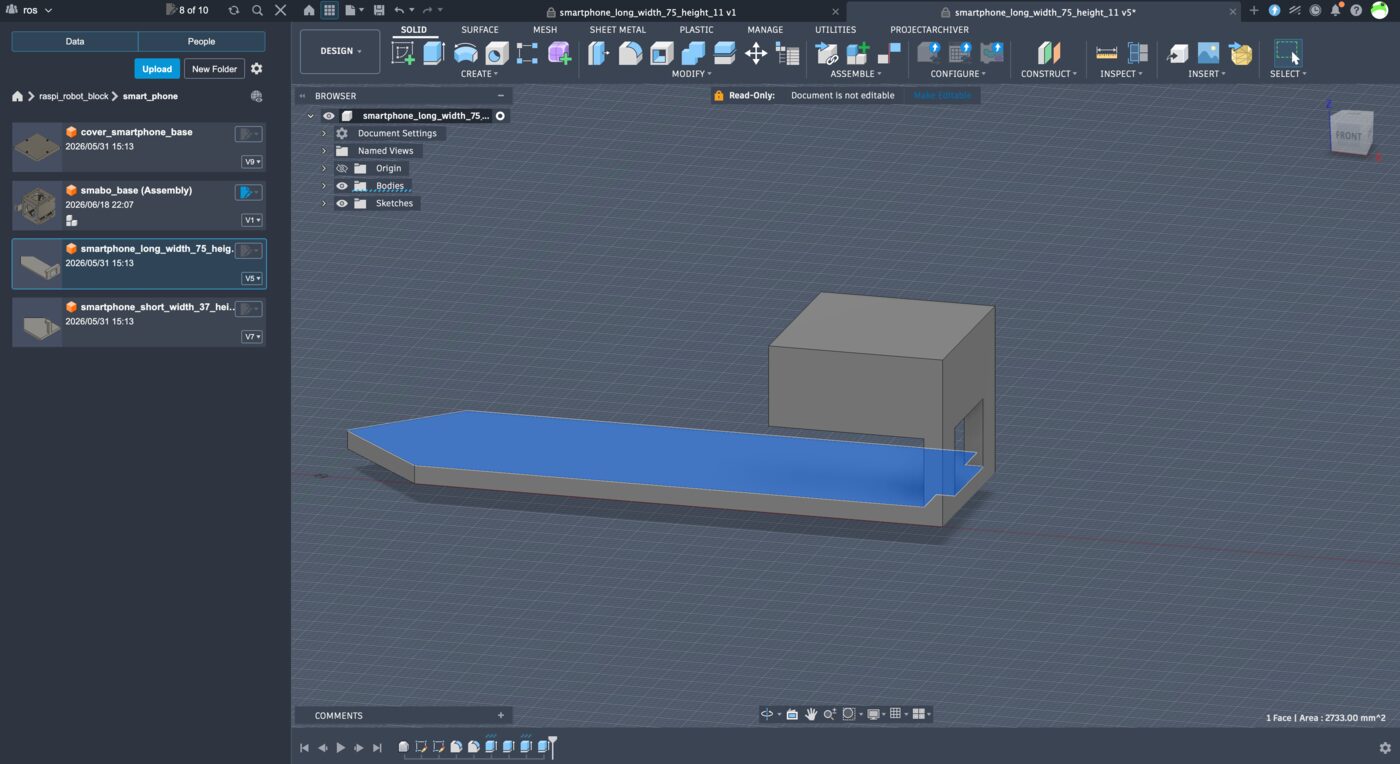Viewport: 1400px width, 764px height.
Task: Select the Create Sketch tool
Action: point(403,53)
